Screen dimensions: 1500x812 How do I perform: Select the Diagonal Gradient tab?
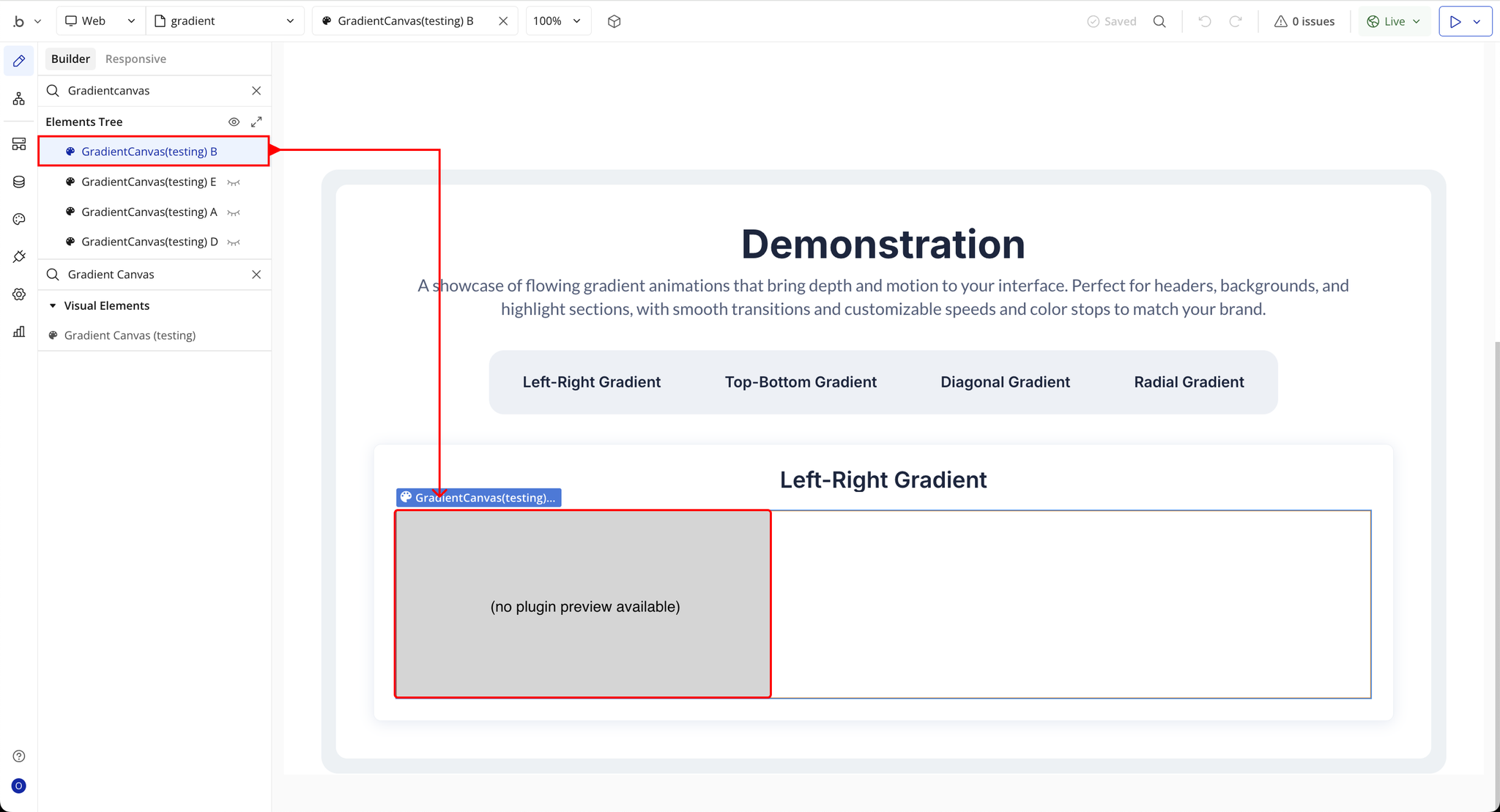pyautogui.click(x=1005, y=382)
